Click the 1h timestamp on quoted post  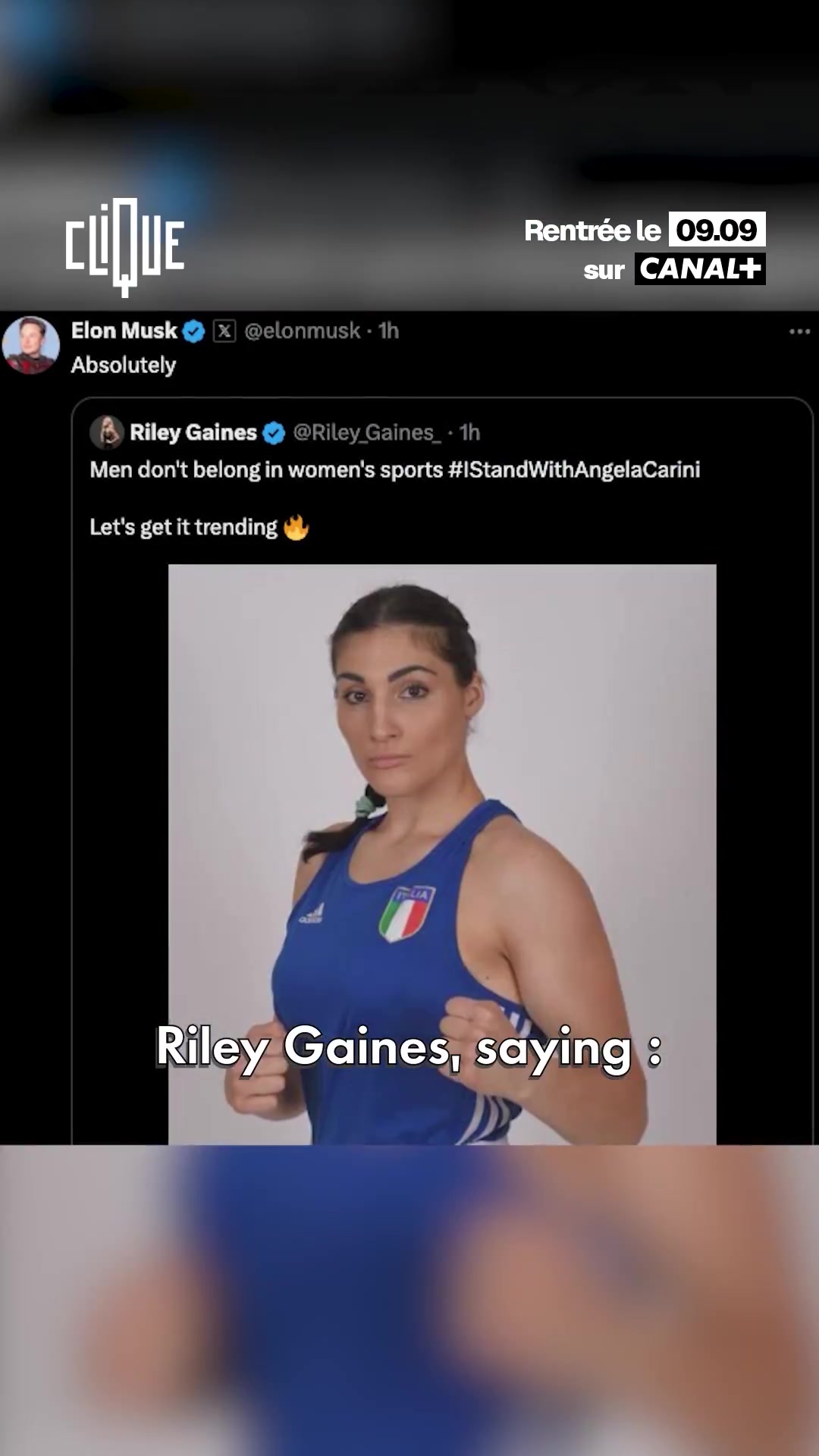click(x=469, y=432)
